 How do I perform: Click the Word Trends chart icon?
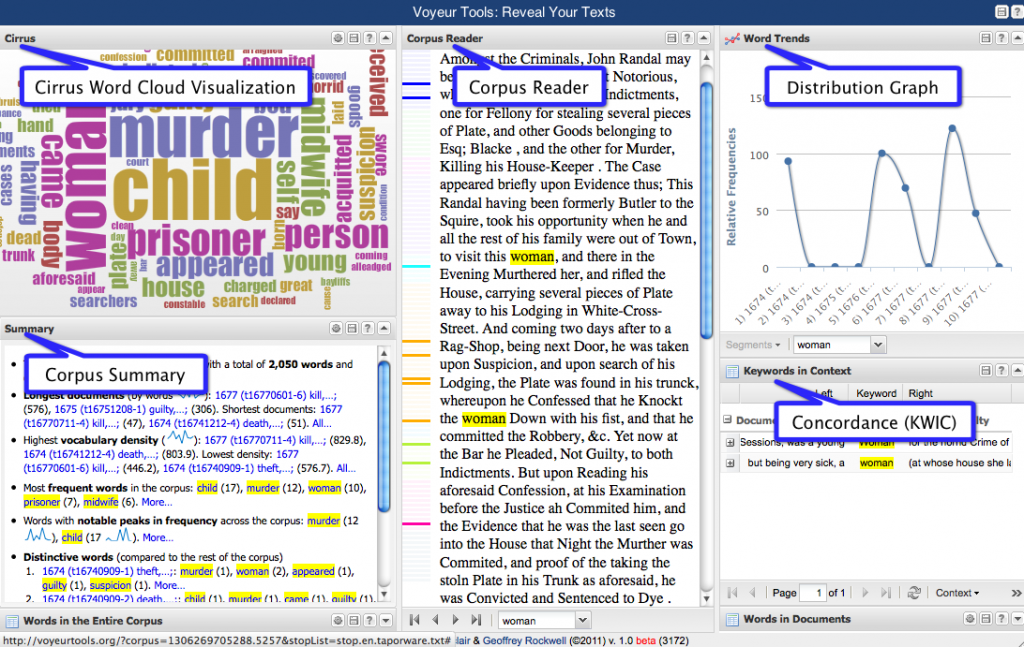(x=732, y=39)
